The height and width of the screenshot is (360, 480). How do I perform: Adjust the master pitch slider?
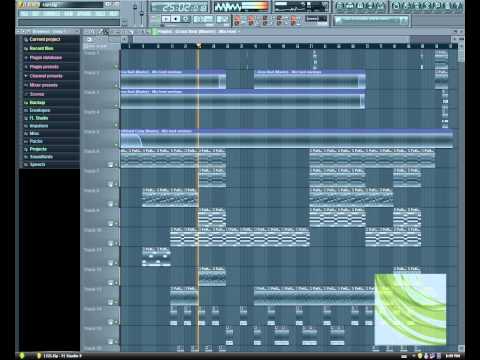(142, 12)
